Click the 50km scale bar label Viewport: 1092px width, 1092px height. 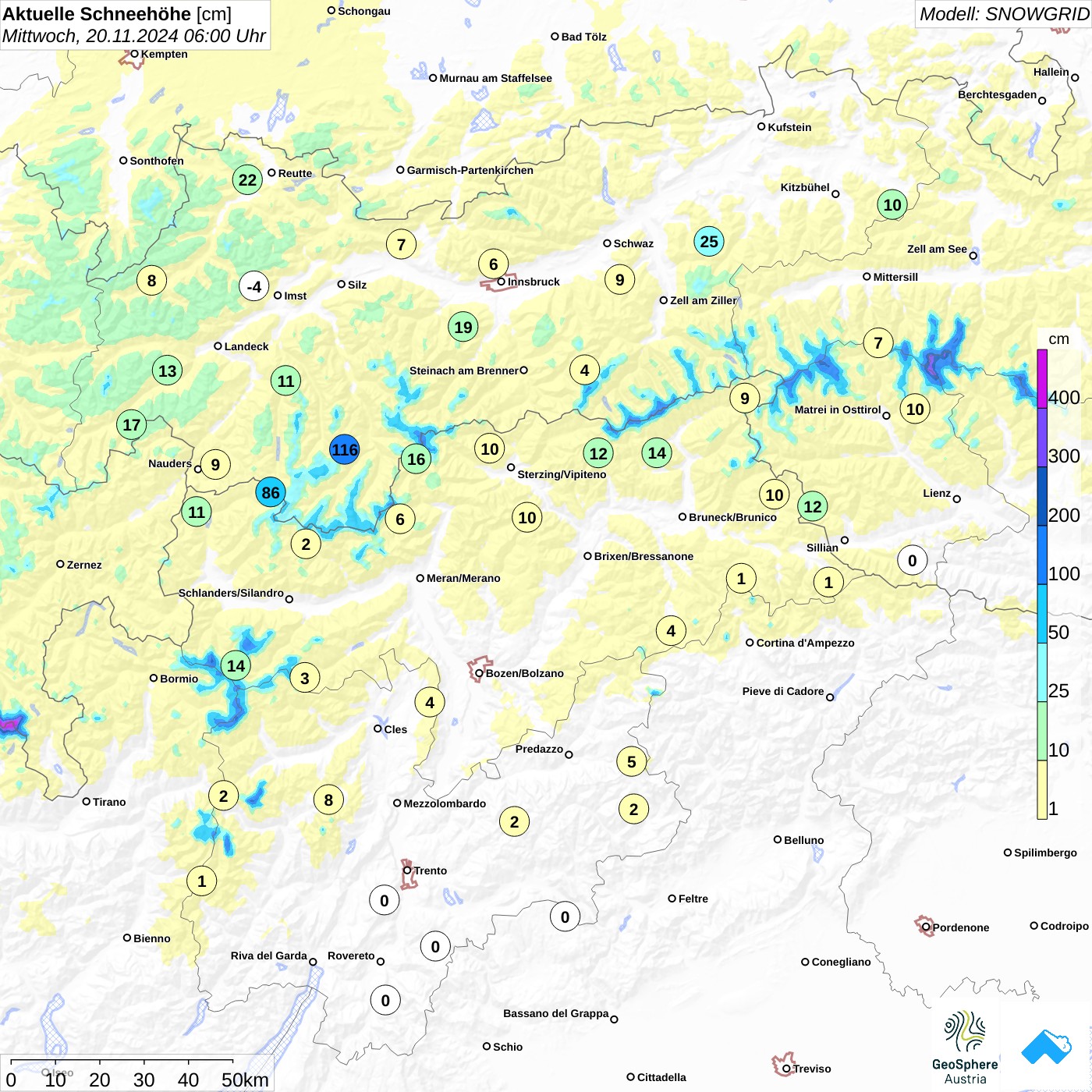245,1080
